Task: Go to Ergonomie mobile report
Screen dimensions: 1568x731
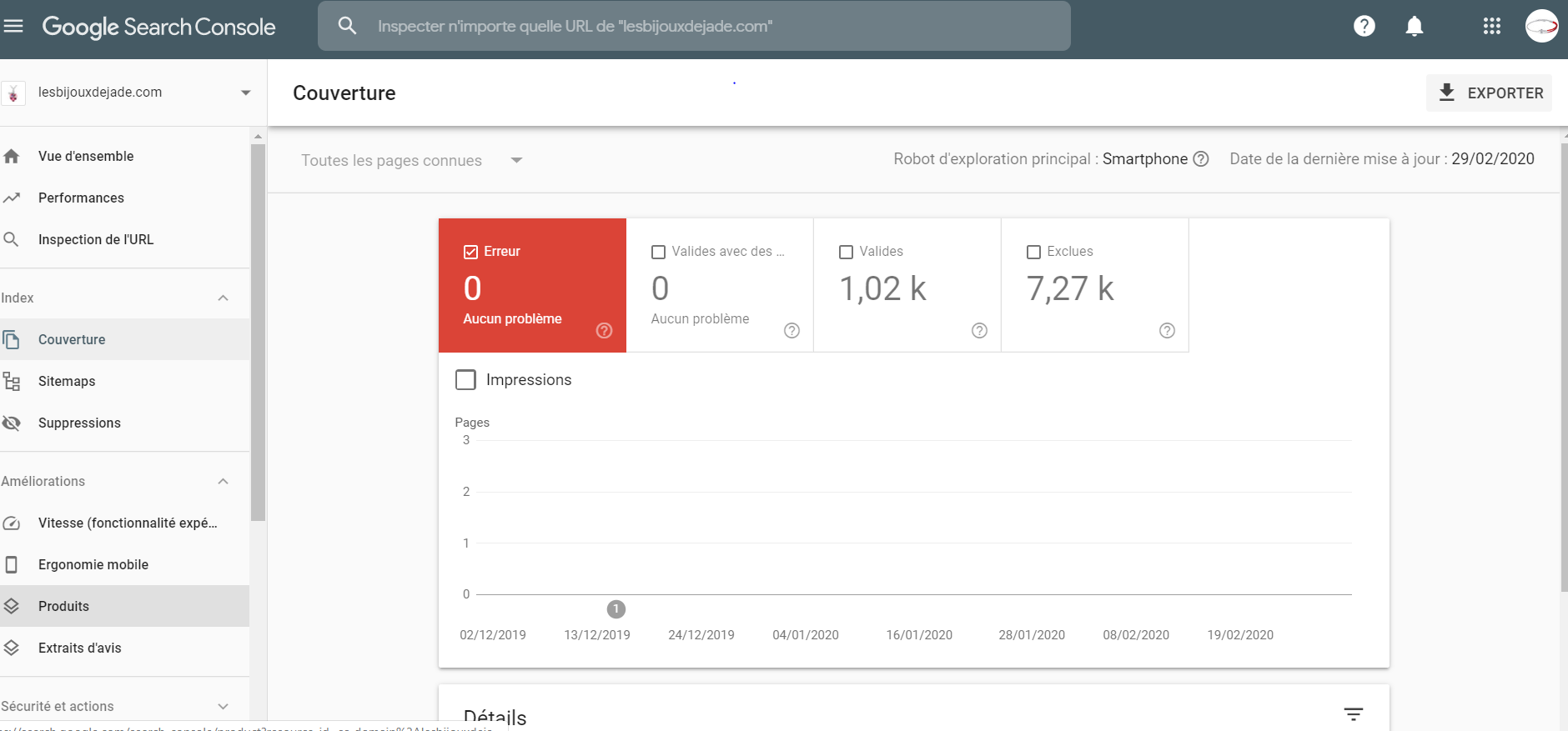Action: [93, 565]
